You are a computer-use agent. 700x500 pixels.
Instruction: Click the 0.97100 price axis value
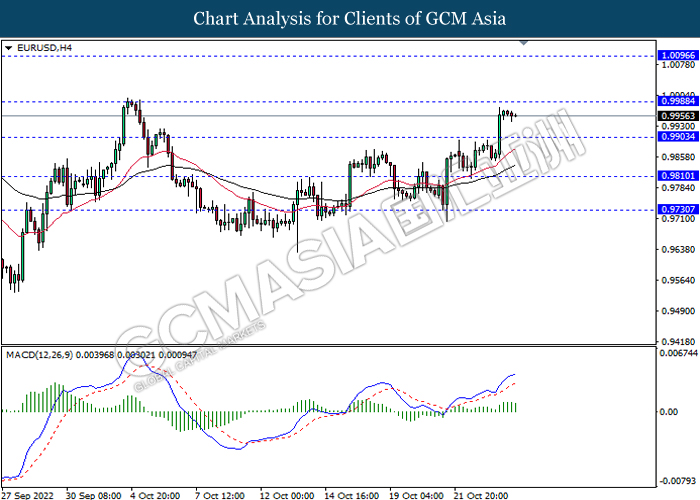coord(678,219)
